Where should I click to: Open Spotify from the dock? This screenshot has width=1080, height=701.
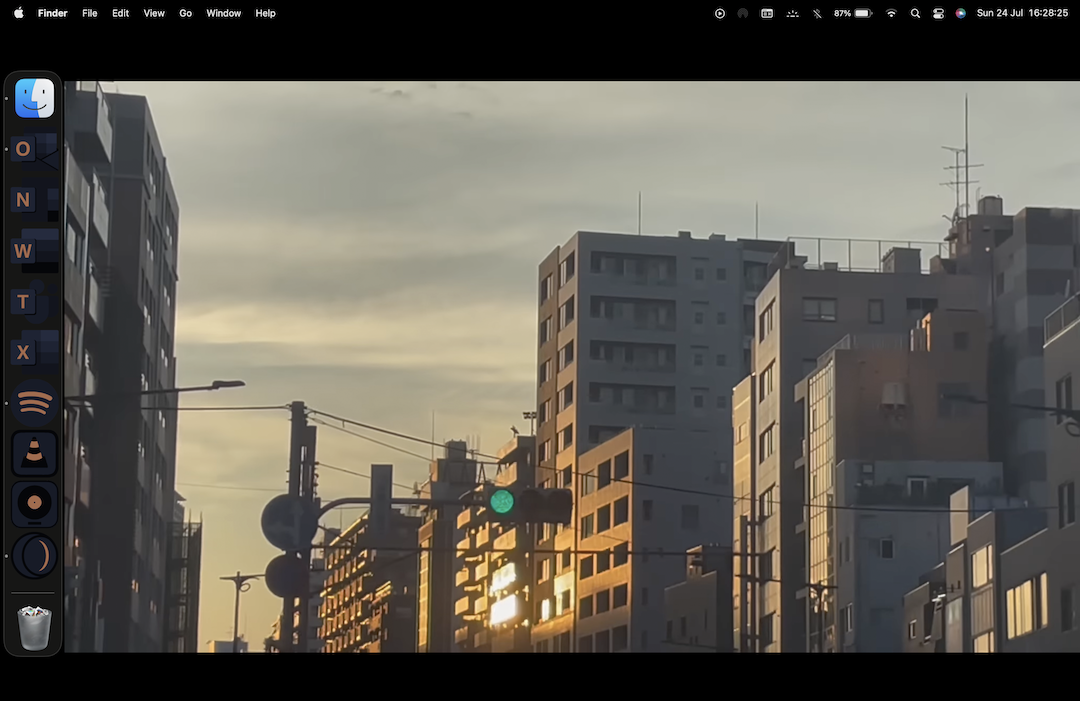point(34,403)
